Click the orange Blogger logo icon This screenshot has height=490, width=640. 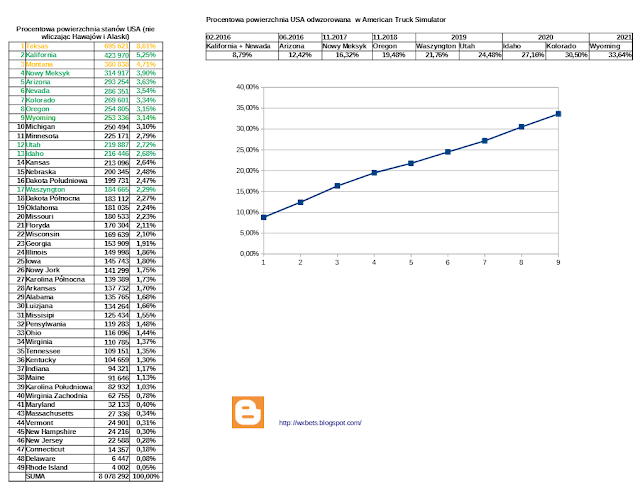pos(248,412)
